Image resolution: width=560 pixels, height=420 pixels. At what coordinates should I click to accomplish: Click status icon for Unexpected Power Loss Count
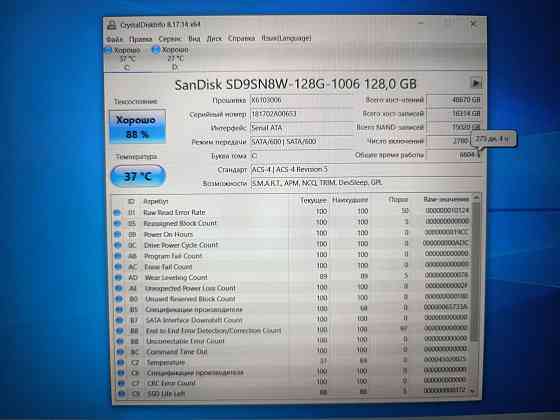(119, 288)
